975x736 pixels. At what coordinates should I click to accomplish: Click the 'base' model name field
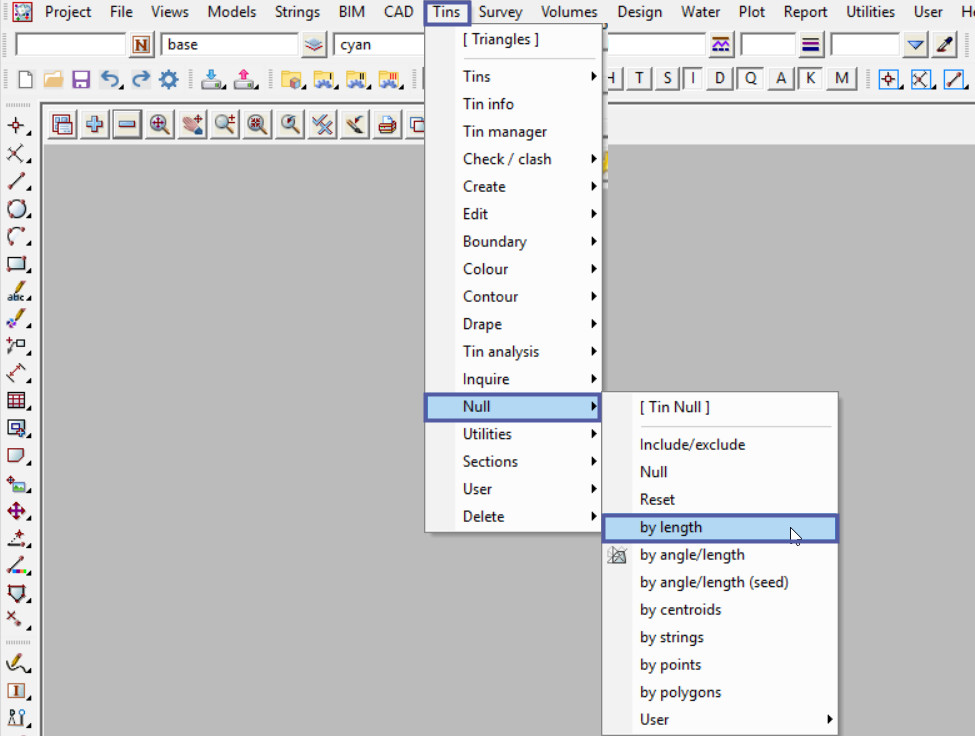228,45
